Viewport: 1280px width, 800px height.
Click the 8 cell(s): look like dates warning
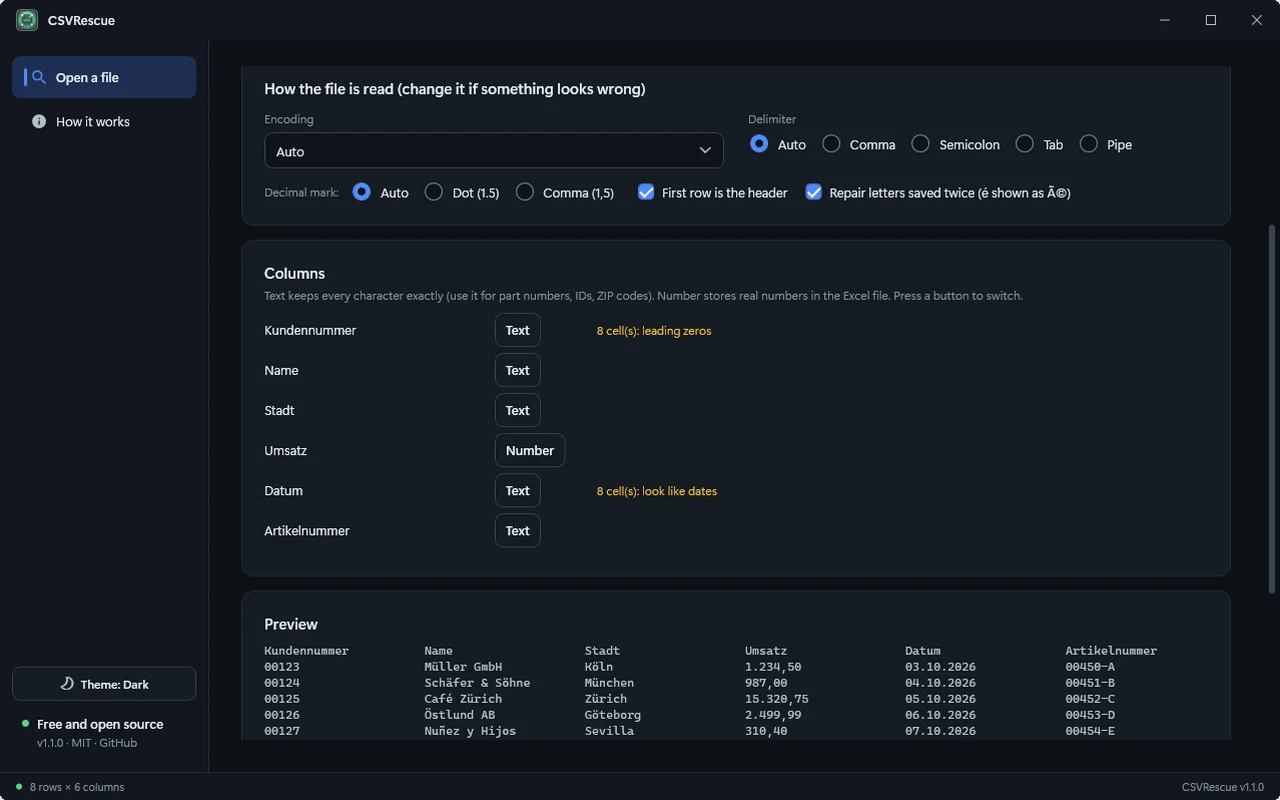[657, 491]
